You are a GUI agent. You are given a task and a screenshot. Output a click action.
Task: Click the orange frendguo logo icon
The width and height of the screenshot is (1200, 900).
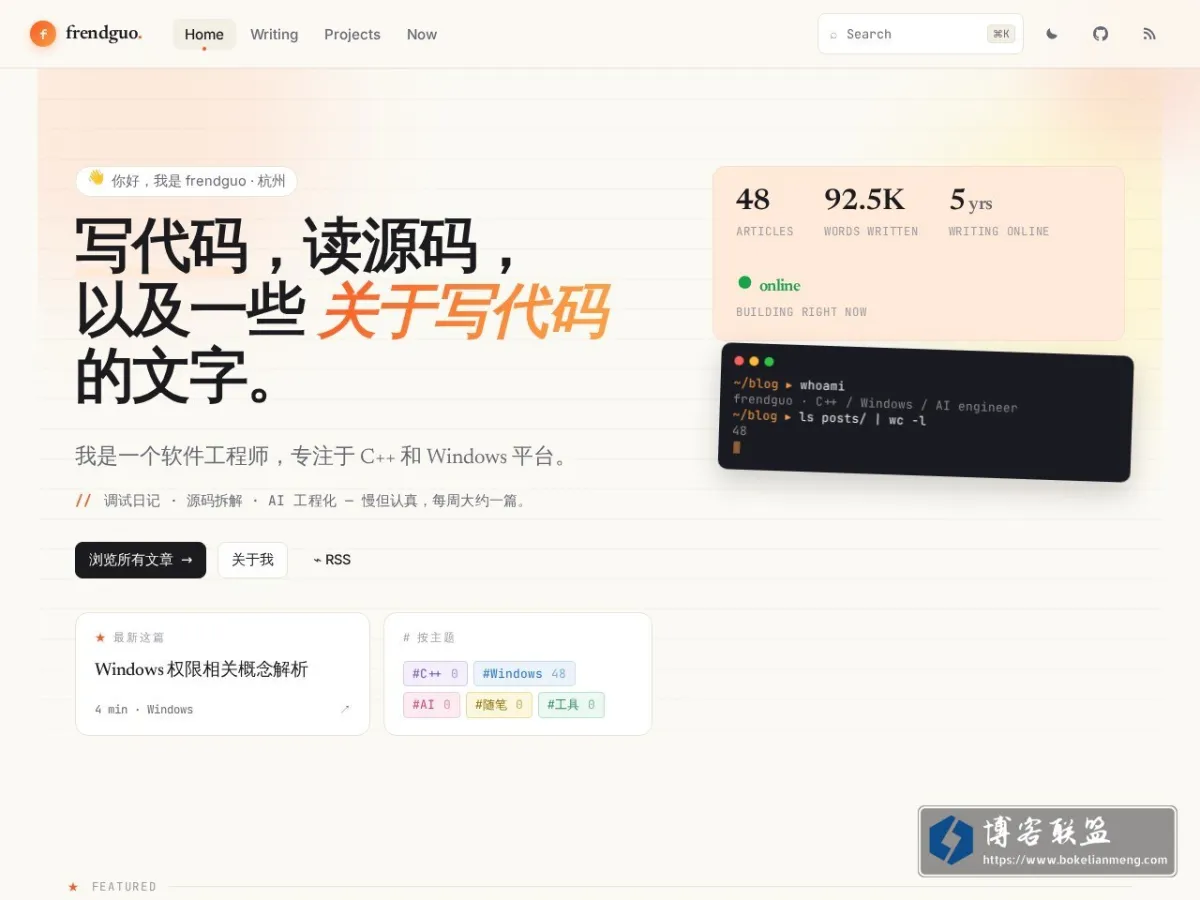coord(43,34)
